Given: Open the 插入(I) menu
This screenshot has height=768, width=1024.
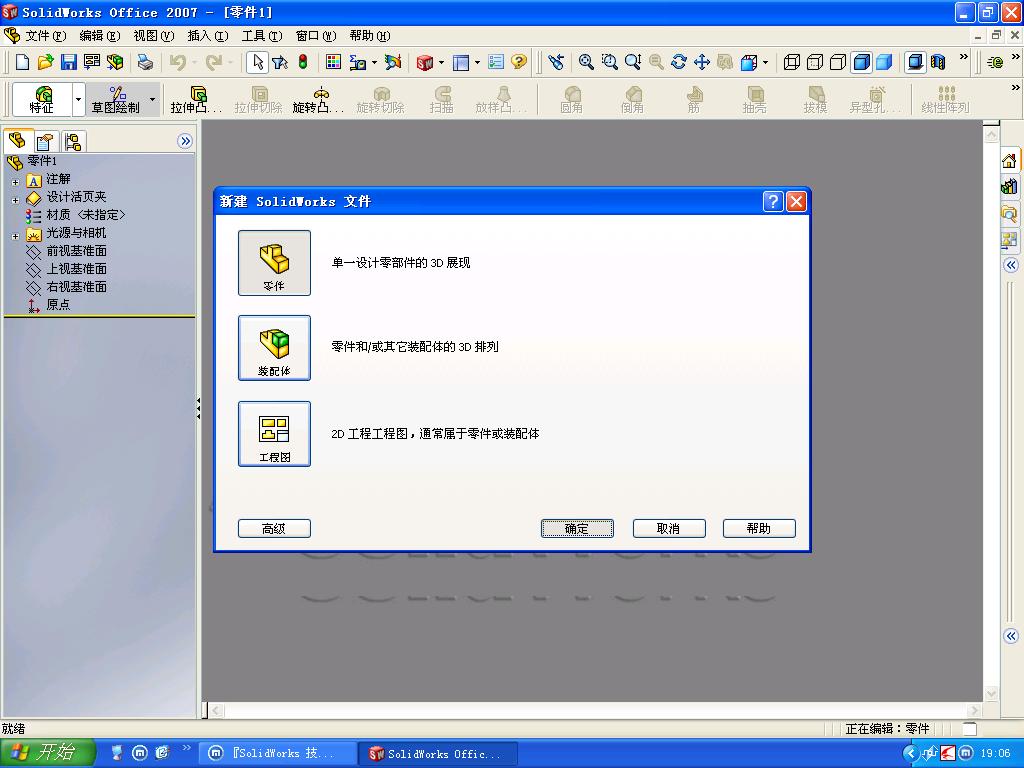Looking at the screenshot, I should (208, 36).
